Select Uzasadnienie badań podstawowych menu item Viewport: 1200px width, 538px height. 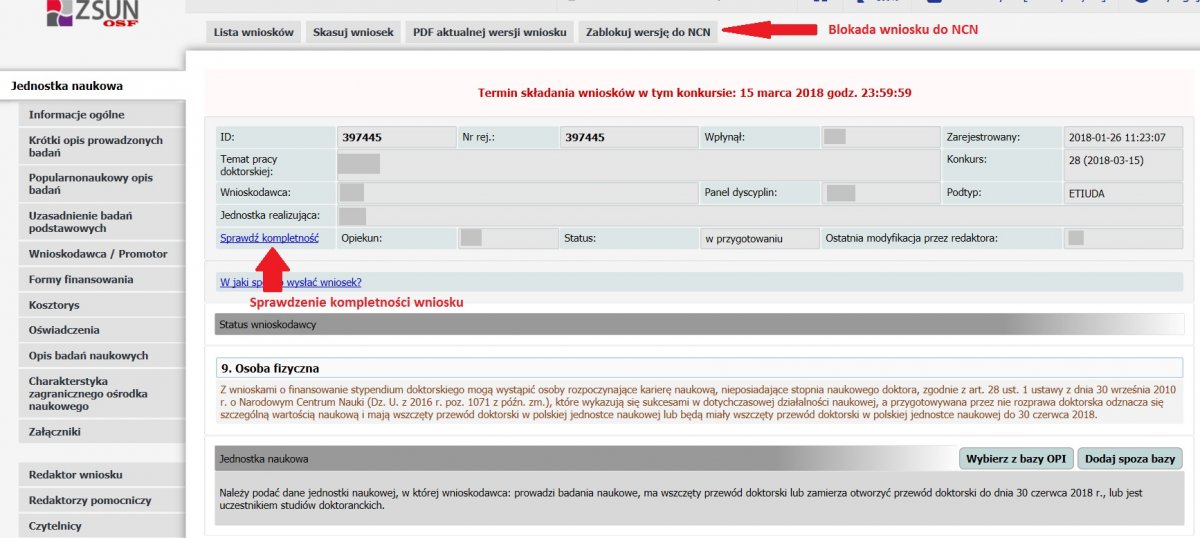[x=82, y=222]
